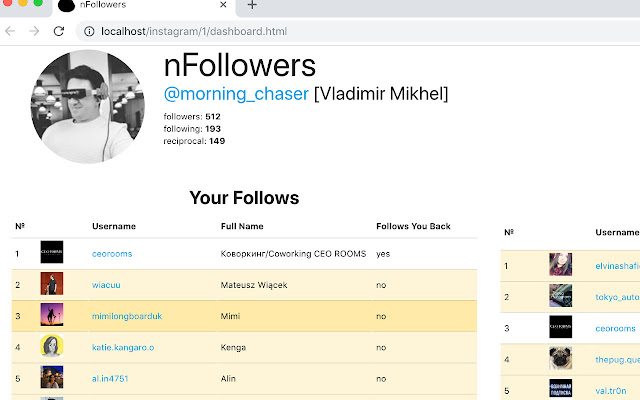Click the katie.kangaro.o avatar icon
The image size is (640, 400).
pos(51,347)
